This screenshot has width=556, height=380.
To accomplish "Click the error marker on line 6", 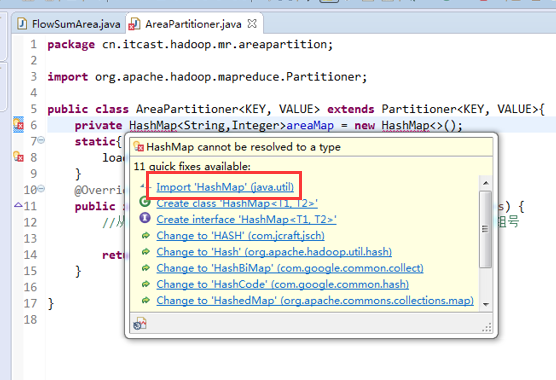I will tap(18, 125).
